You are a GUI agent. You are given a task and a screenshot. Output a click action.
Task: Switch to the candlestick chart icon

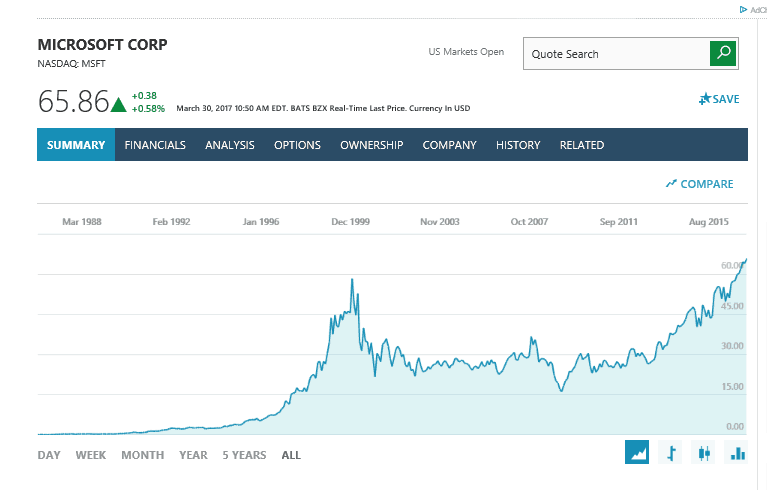pos(704,452)
